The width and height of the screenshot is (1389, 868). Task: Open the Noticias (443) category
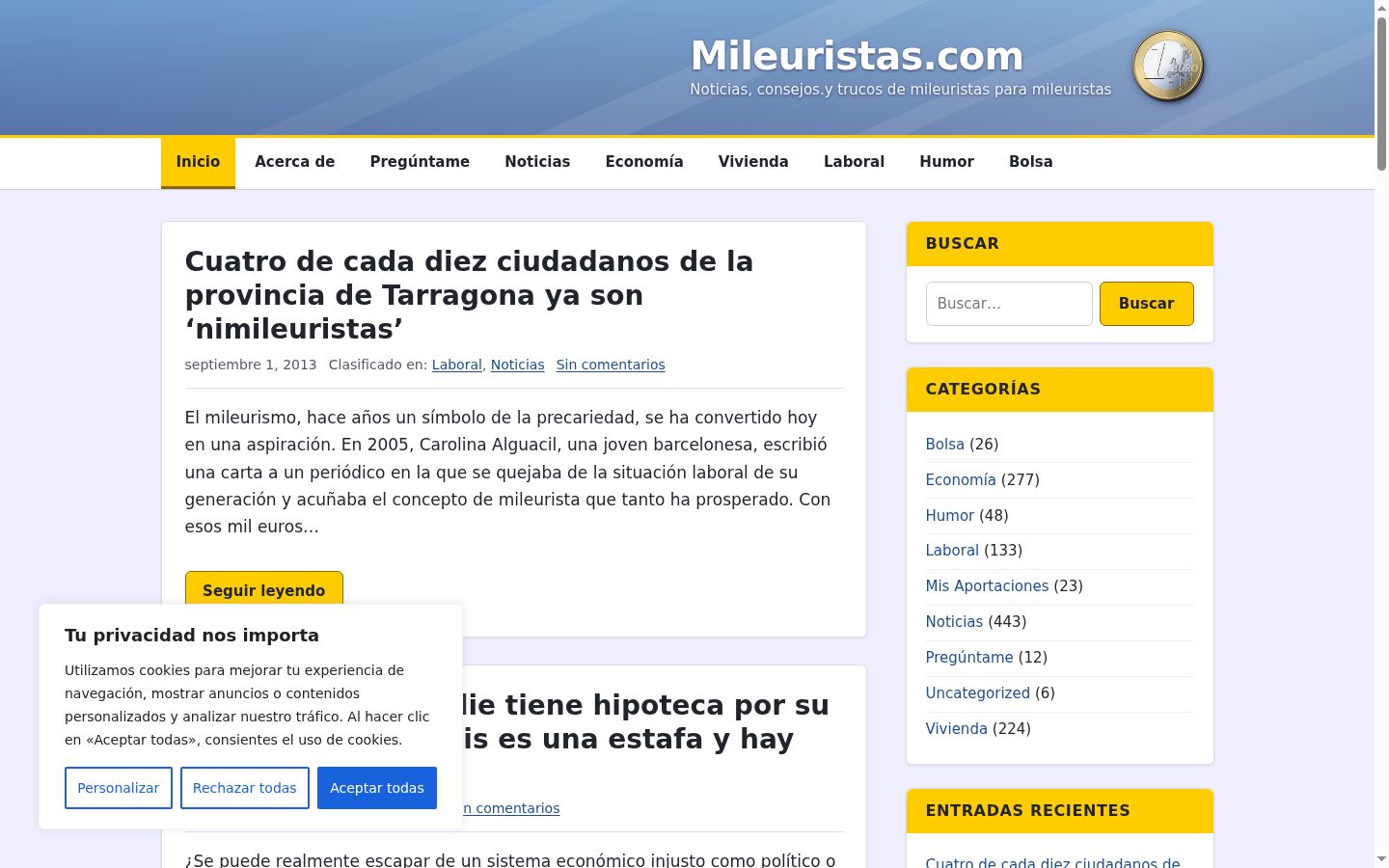point(954,622)
